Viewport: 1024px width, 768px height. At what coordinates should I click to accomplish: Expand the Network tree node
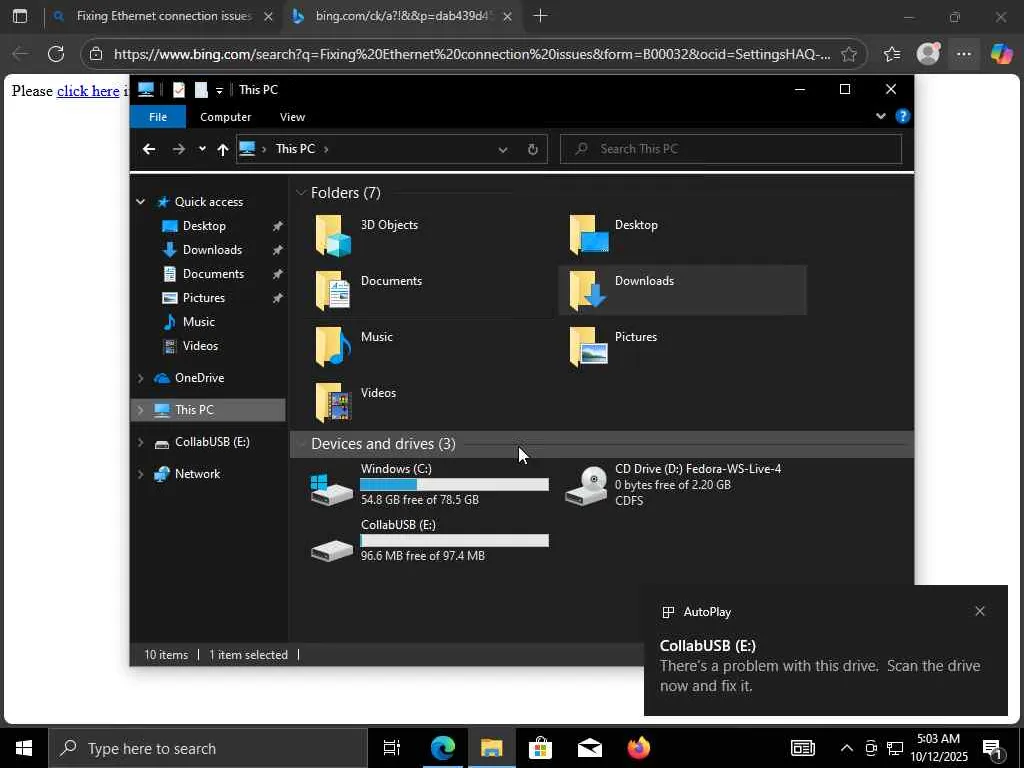pos(140,474)
